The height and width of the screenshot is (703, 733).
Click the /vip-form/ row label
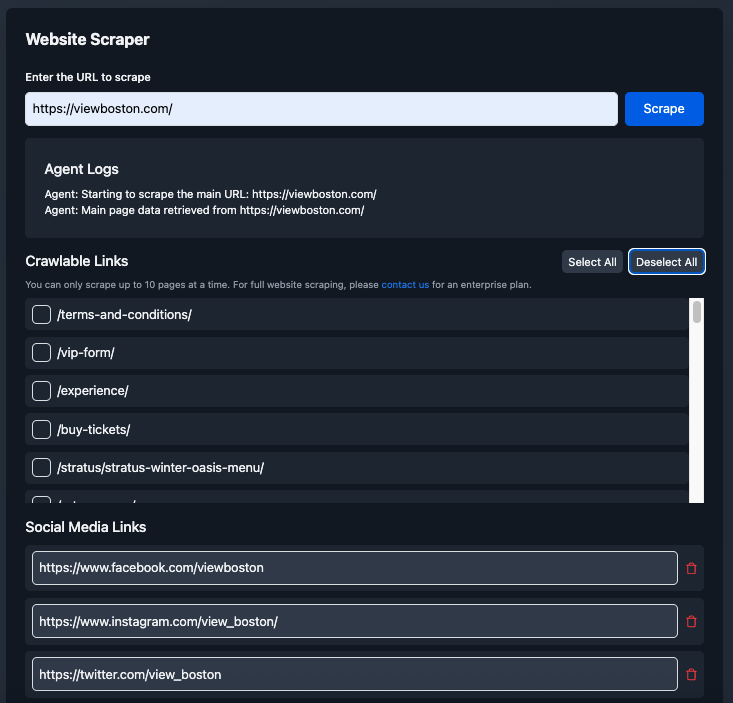point(86,352)
